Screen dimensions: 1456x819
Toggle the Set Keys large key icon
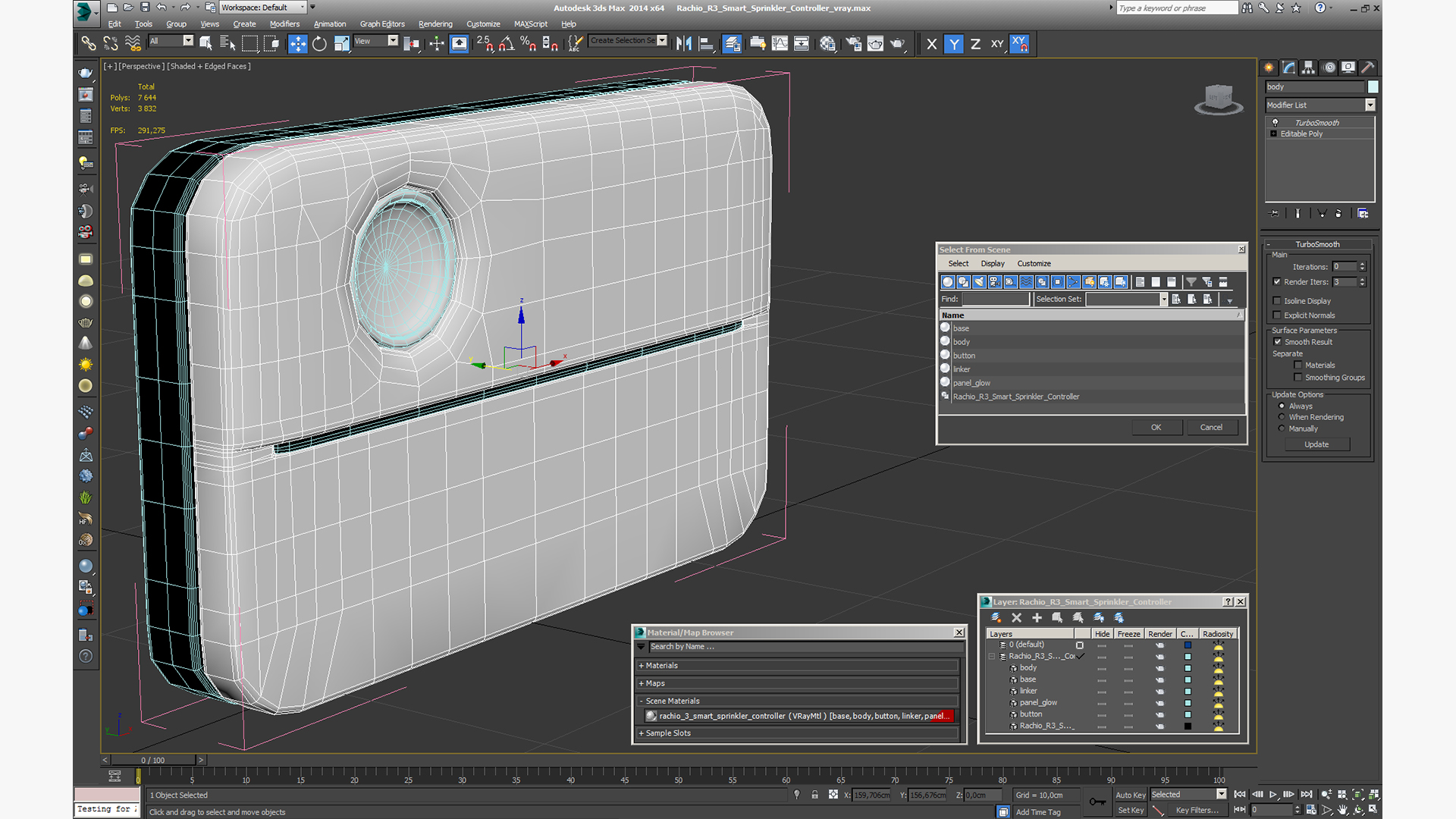1097,802
